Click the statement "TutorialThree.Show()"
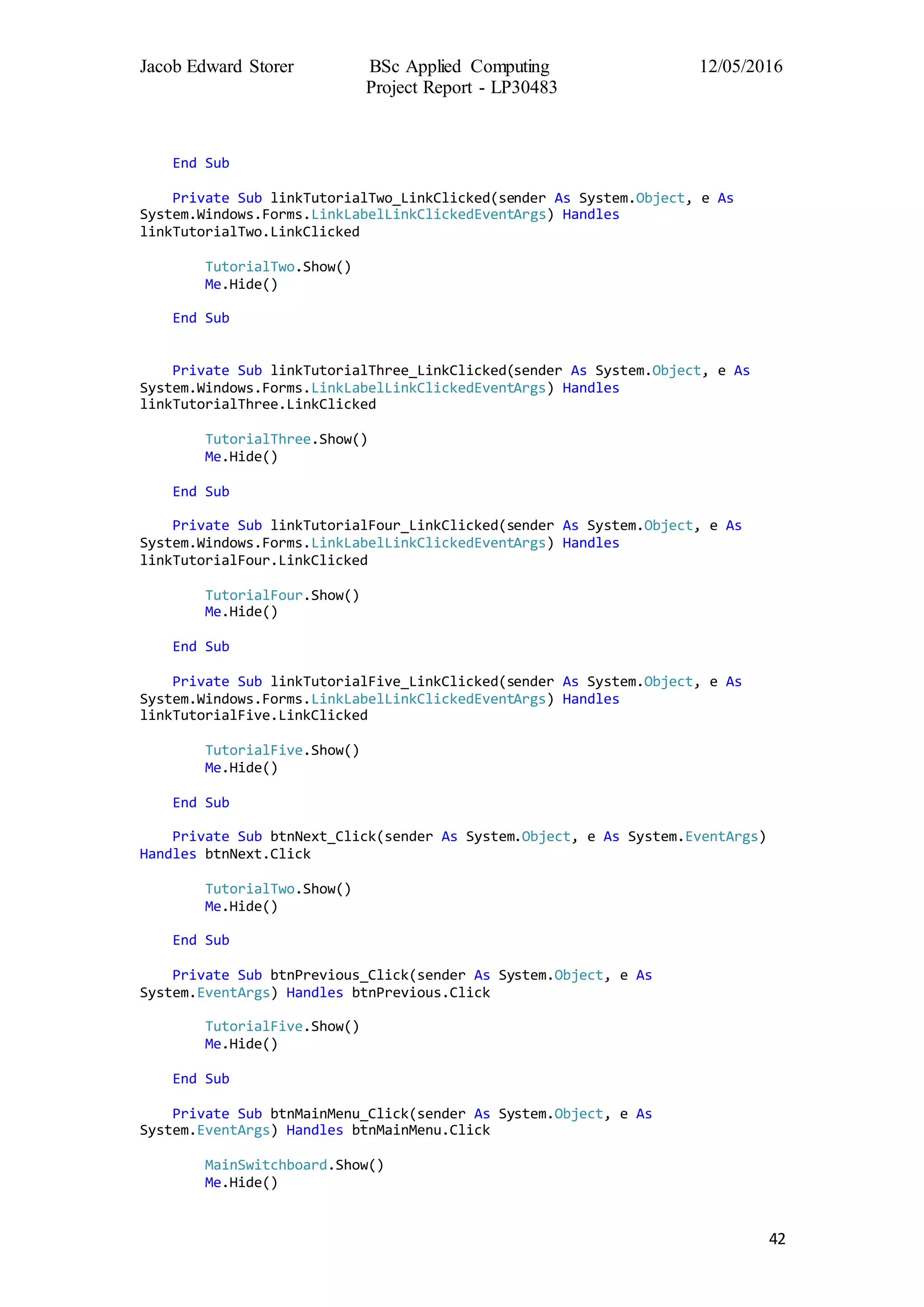Image resolution: width=924 pixels, height=1307 pixels. click(x=286, y=439)
